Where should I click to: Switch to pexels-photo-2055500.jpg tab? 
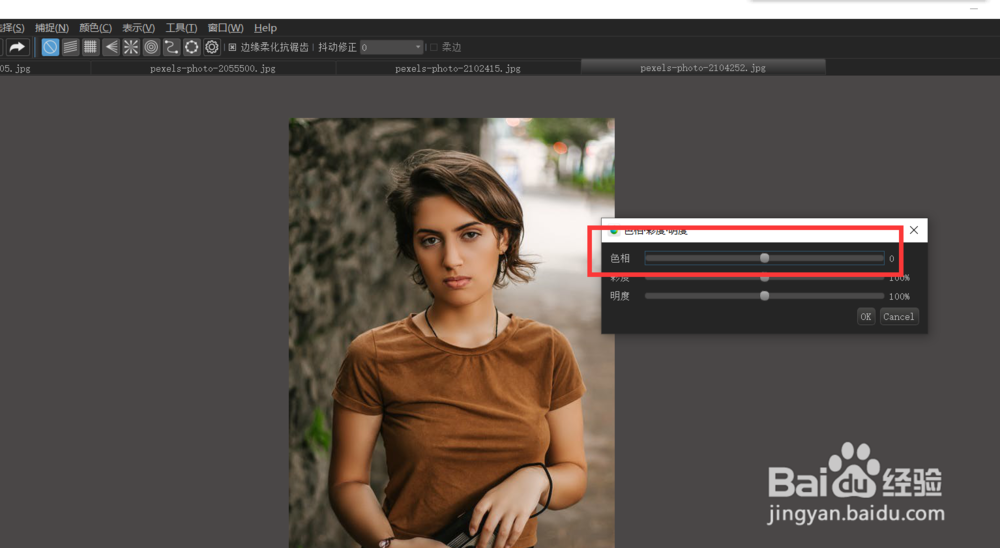(x=213, y=68)
